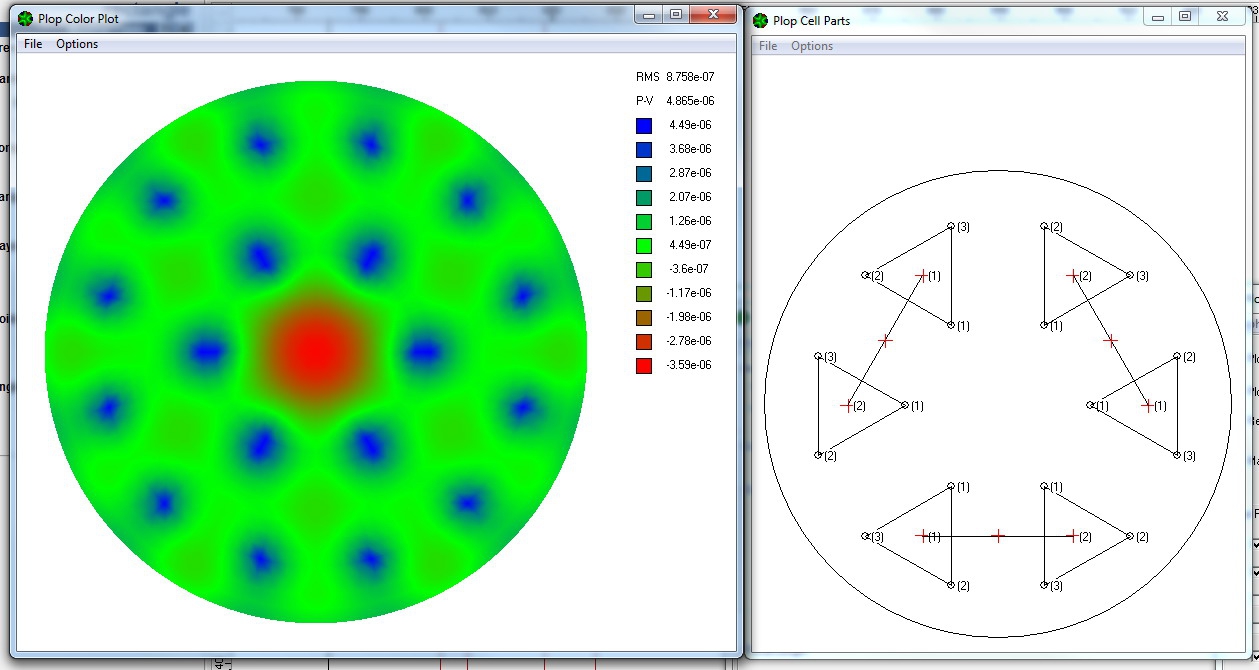Screen dimensions: 1259x670
Task: Open File menu in Plop Cell Parts window
Action: pyautogui.click(x=768, y=46)
